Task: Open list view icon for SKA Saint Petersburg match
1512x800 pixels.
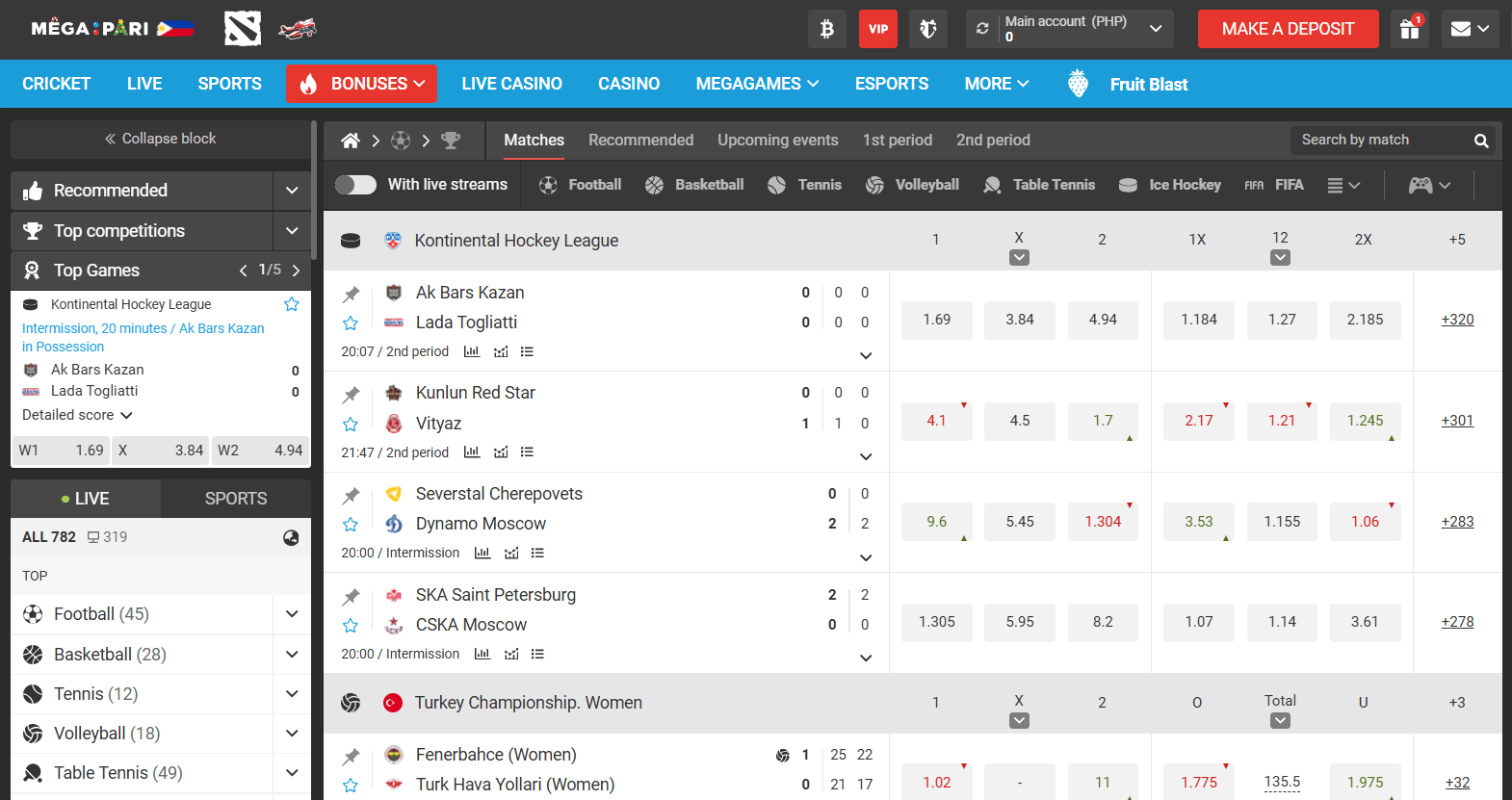Action: coord(537,655)
